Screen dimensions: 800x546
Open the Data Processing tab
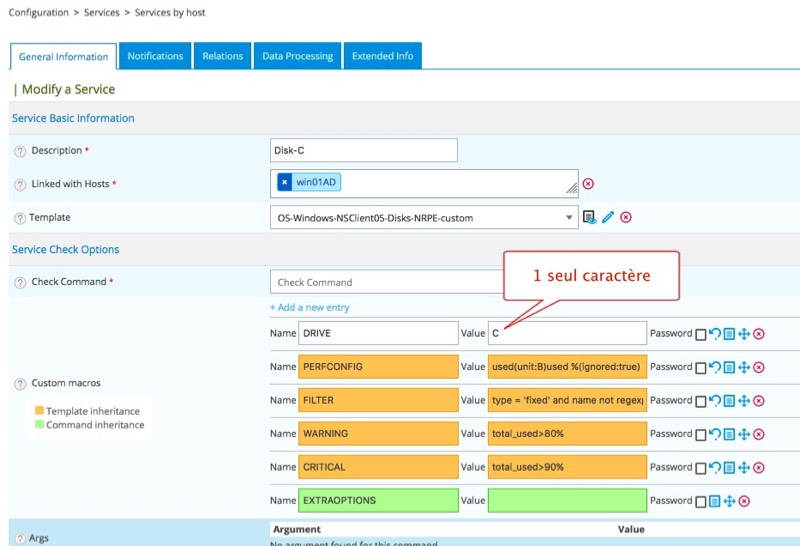(x=297, y=56)
